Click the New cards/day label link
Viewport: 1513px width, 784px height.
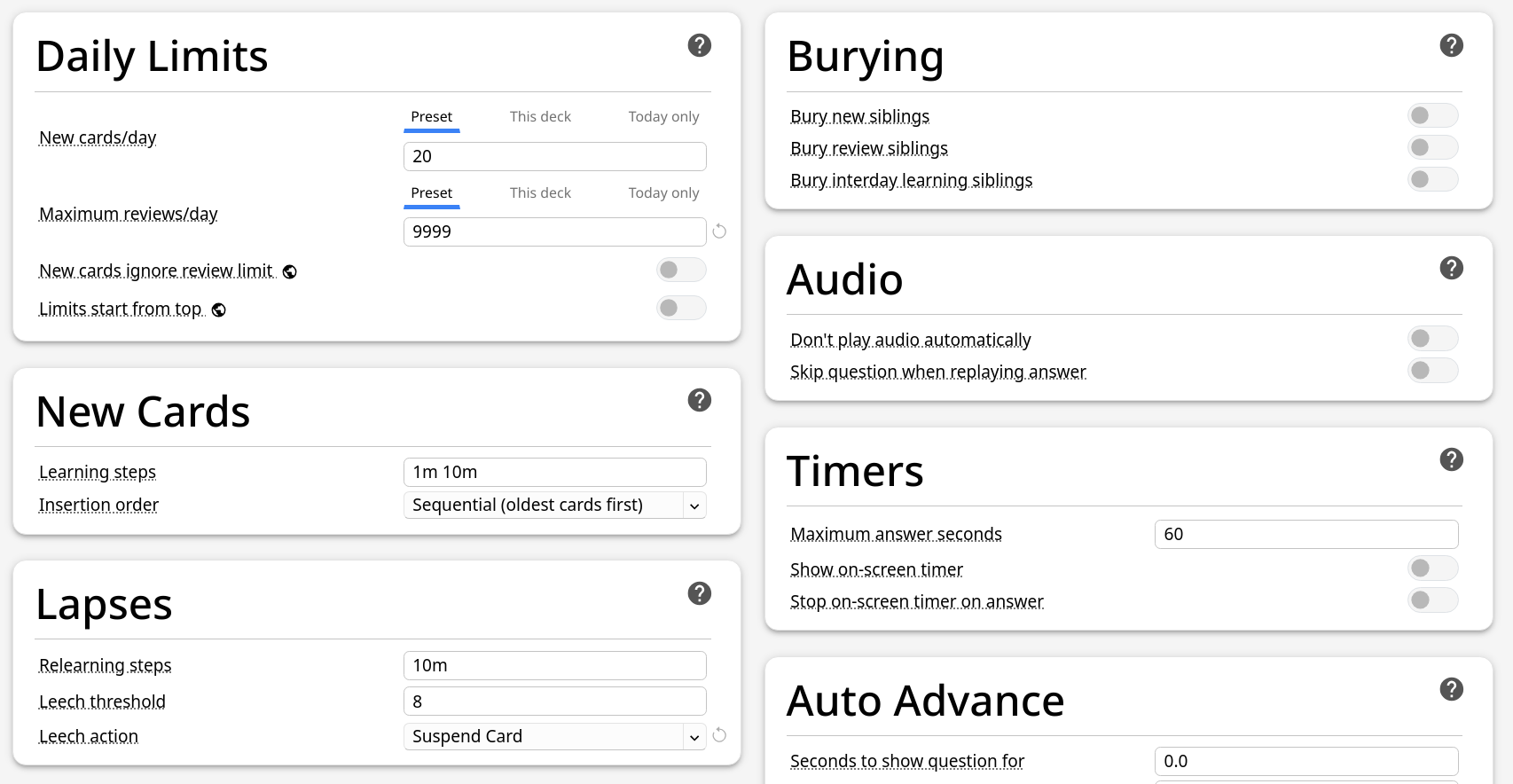(98, 137)
